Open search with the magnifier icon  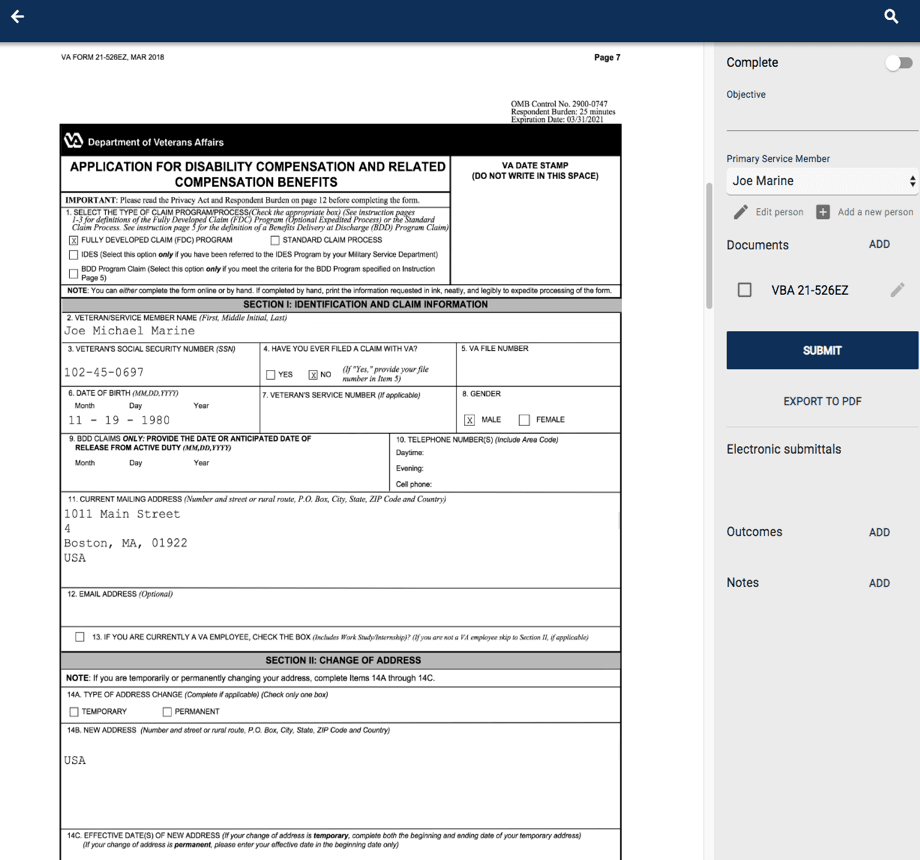point(891,16)
